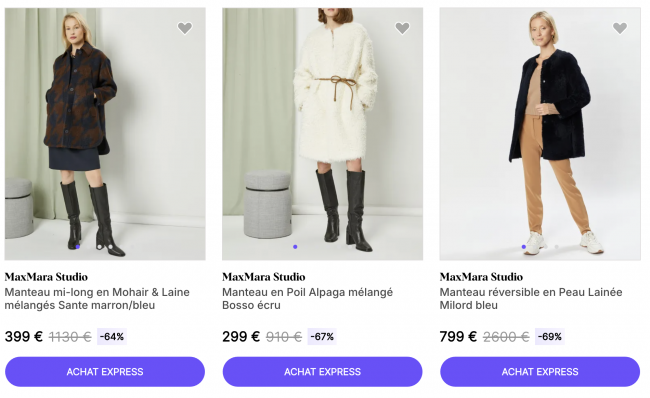Open MaxMara Studio brand above mohair coat
Viewport: 650px width, 398px height.
coord(46,277)
